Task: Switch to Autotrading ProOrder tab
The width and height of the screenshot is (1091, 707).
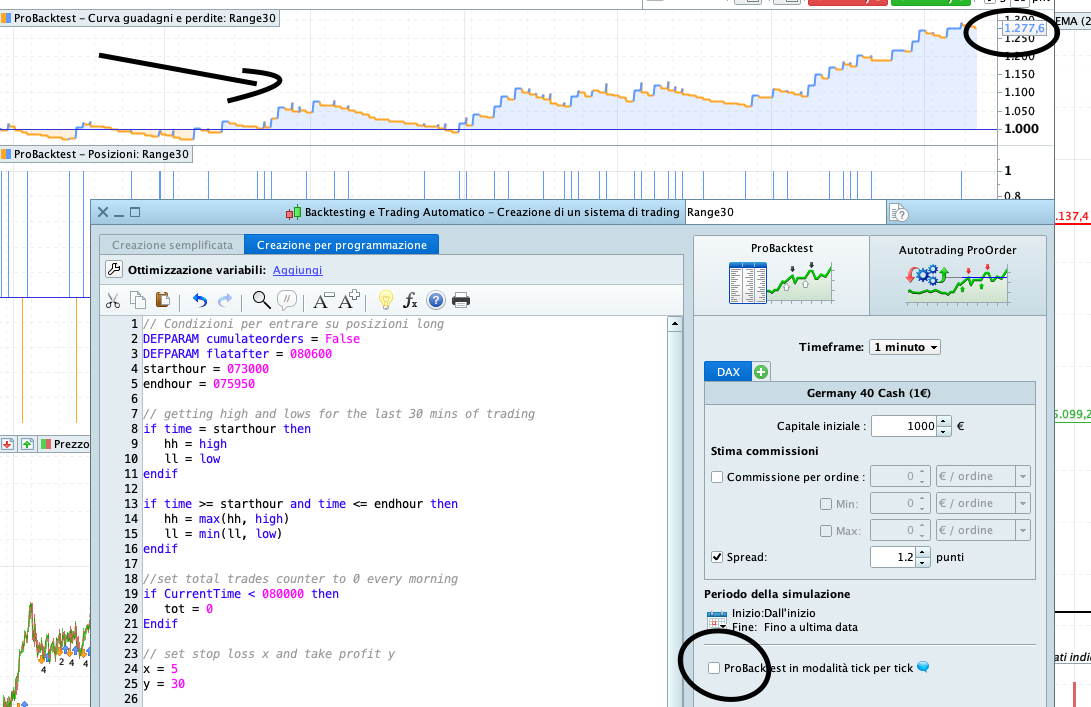Action: 957,276
